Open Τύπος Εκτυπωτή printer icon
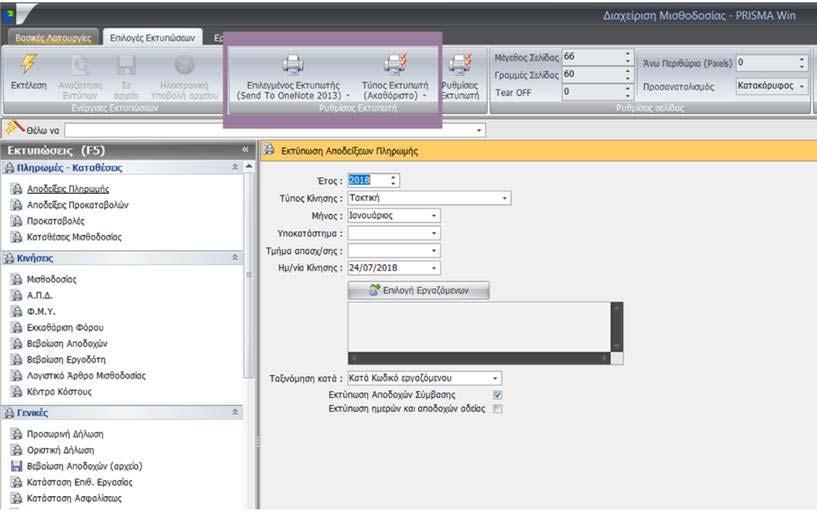The height and width of the screenshot is (511, 817). tap(395, 64)
